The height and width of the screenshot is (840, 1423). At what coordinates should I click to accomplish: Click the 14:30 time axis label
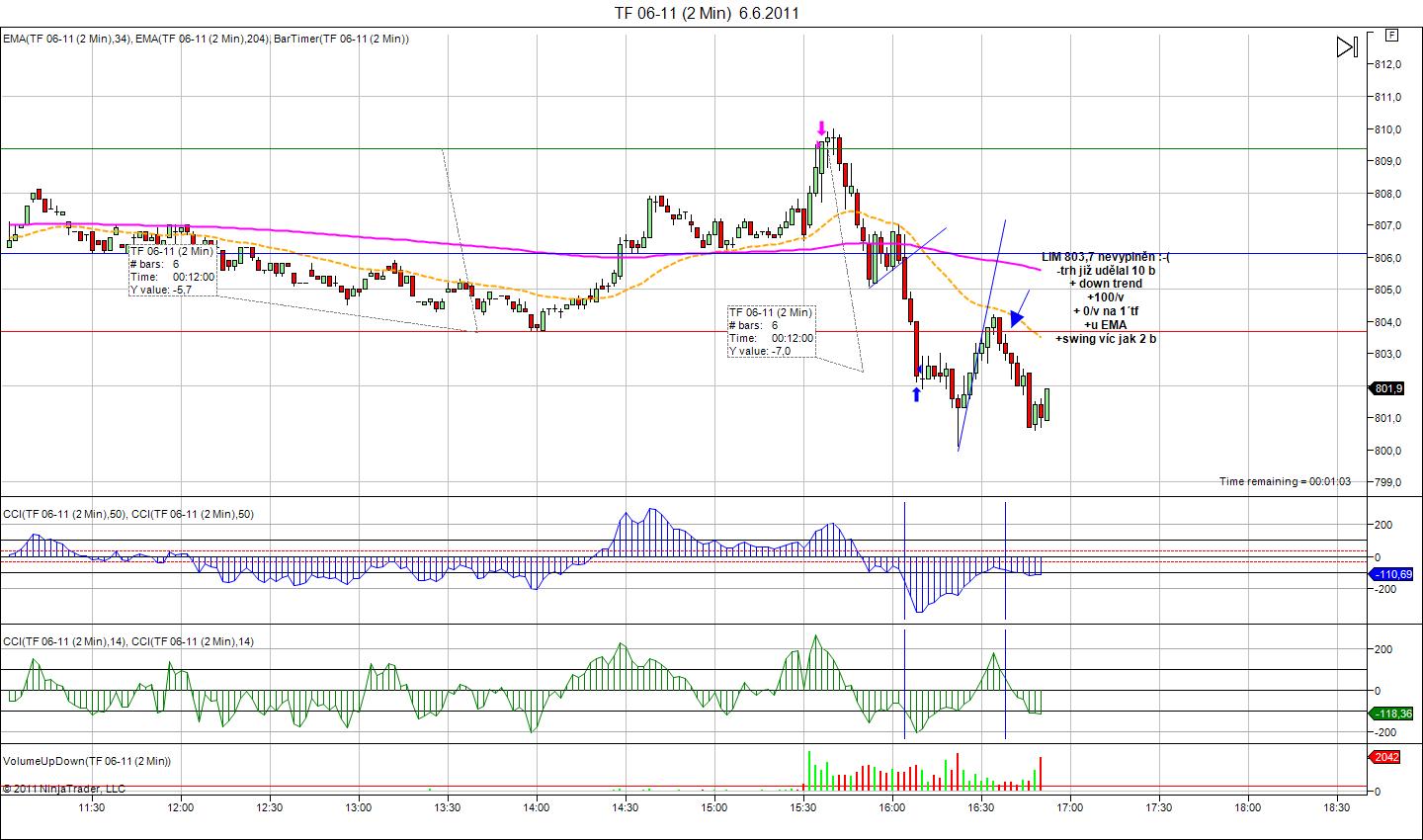point(626,807)
